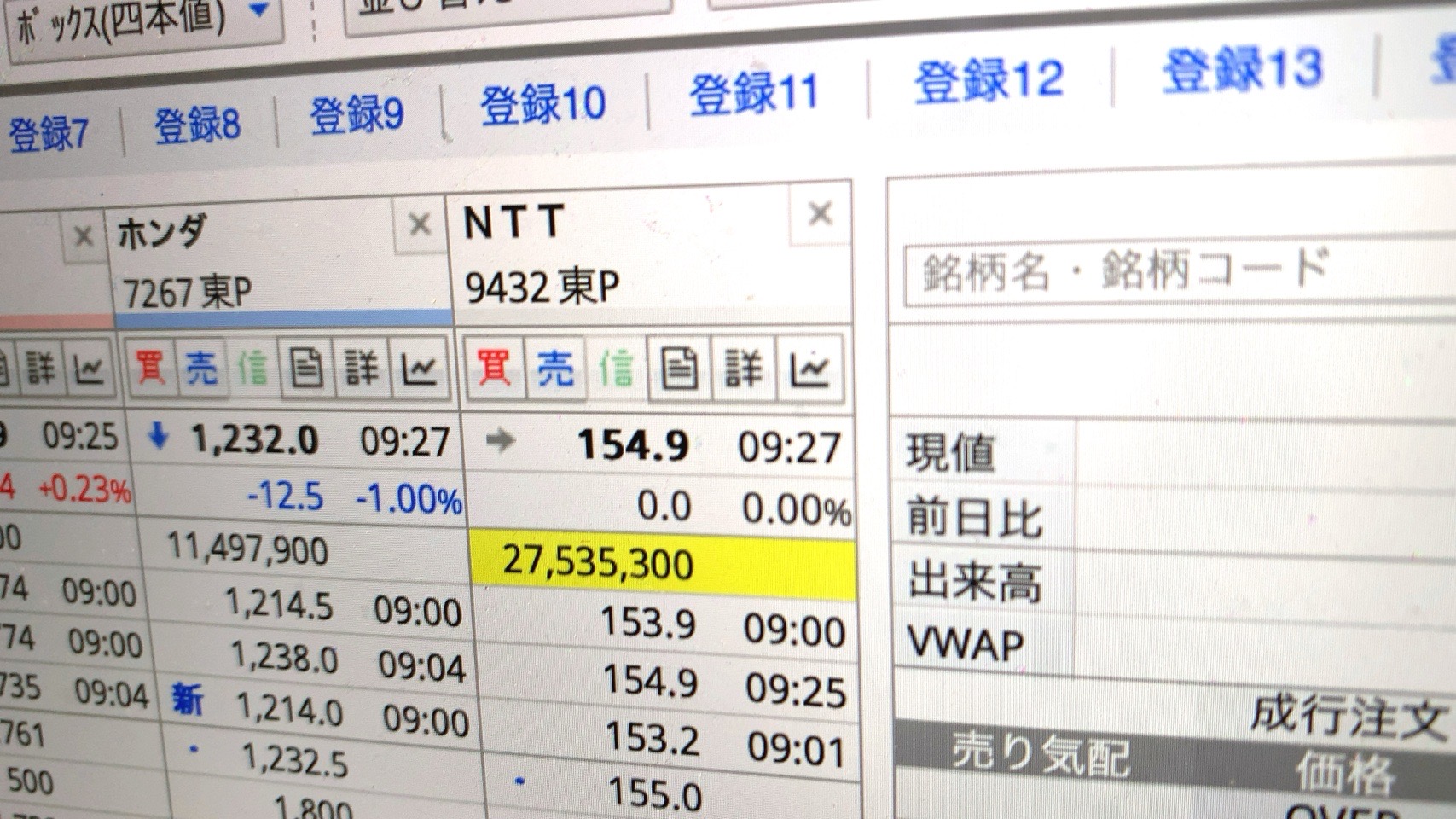Click NTT bold current price 154.9 at 09:27
This screenshot has width=1456, height=819.
pyautogui.click(x=634, y=444)
